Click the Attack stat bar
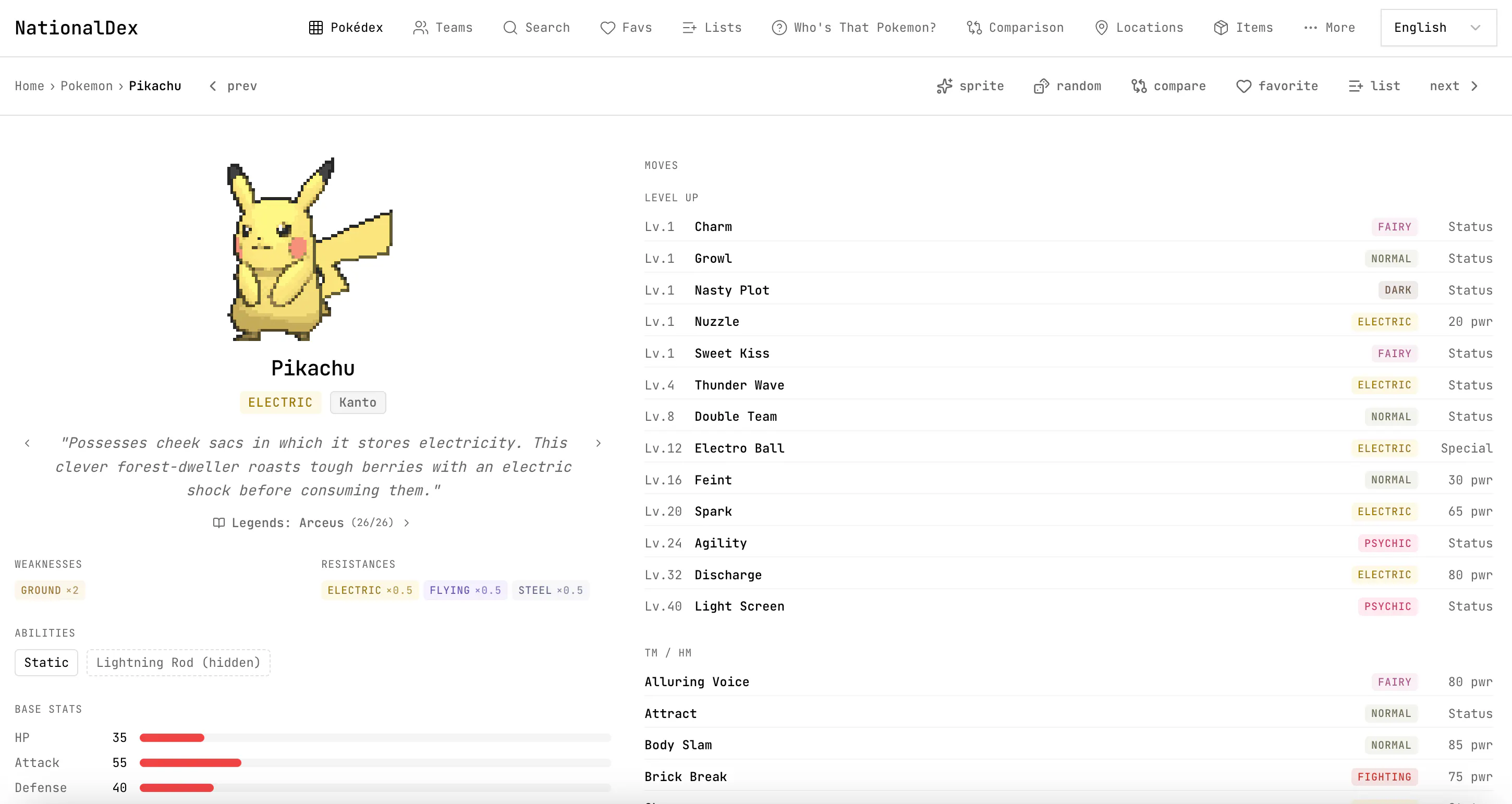This screenshot has width=1512, height=804. pos(375,763)
